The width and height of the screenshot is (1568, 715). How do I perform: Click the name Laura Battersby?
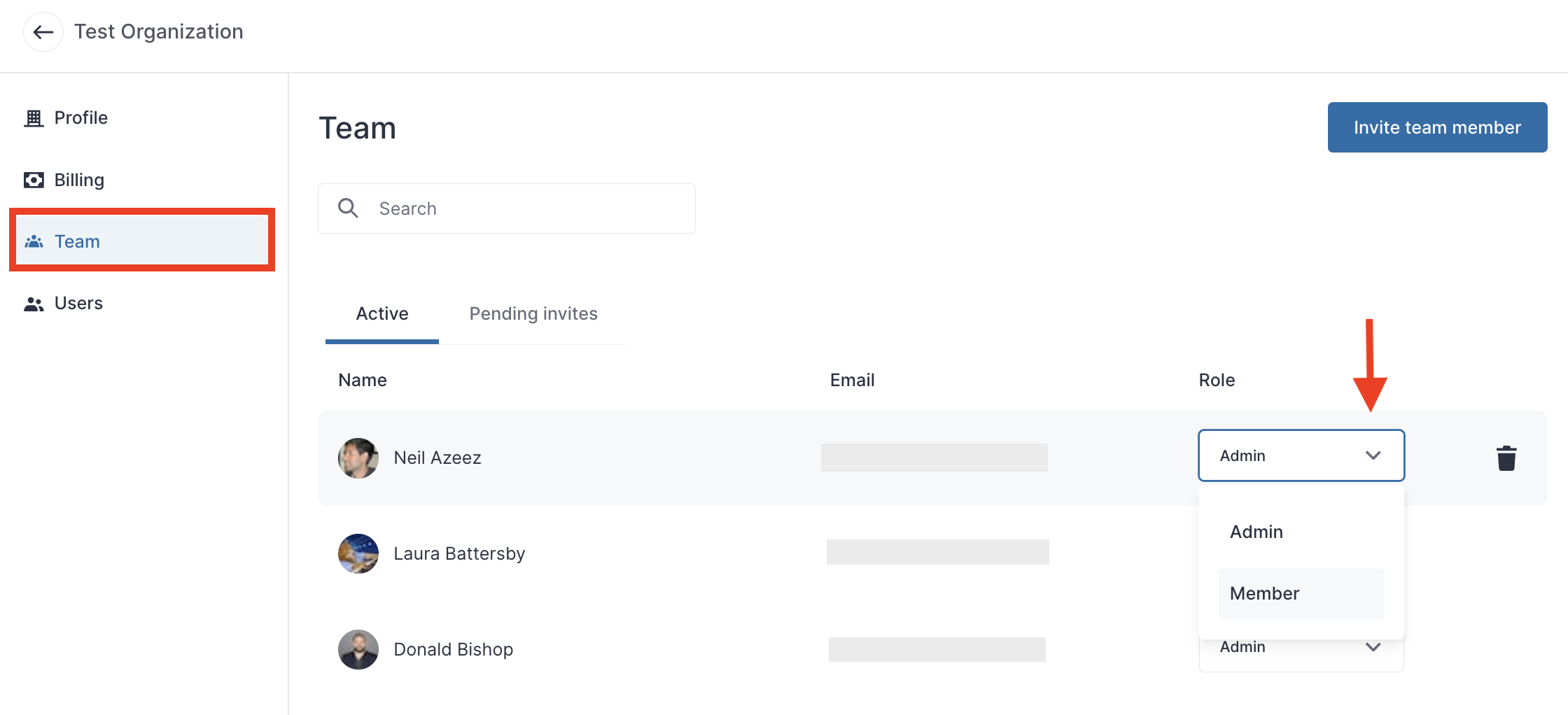pyautogui.click(x=459, y=553)
